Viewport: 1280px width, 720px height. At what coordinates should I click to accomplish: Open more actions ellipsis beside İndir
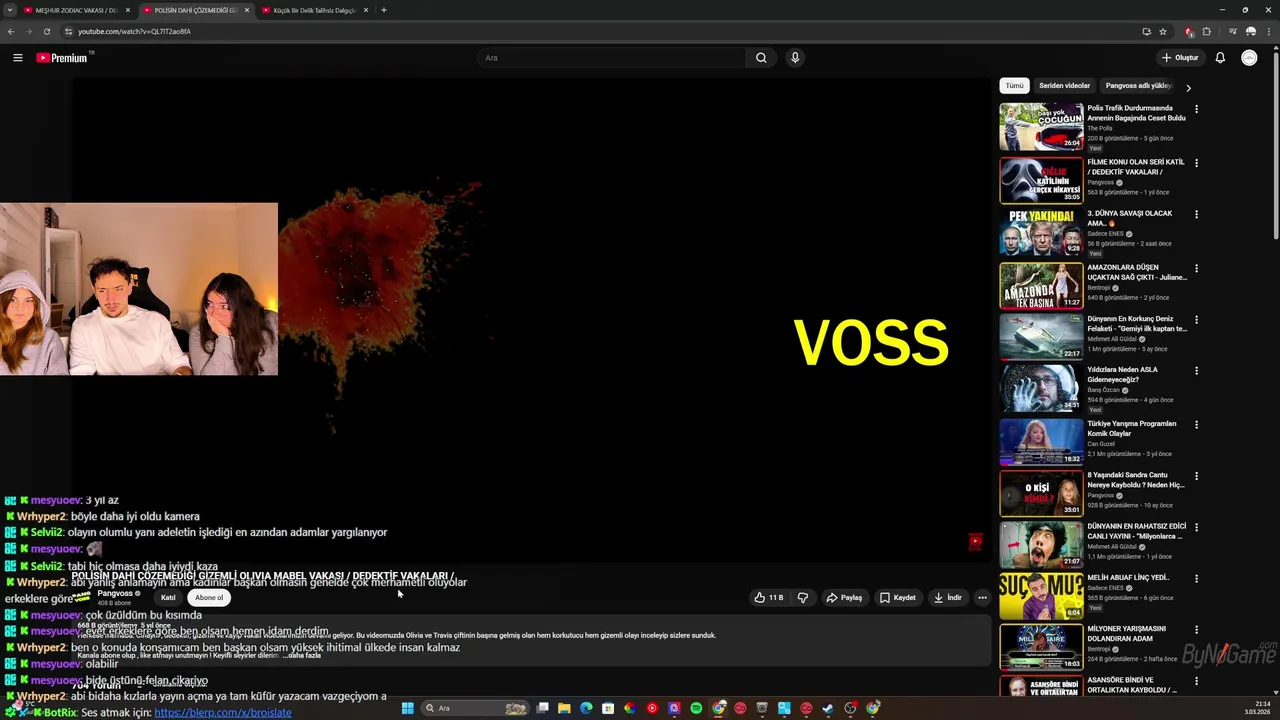982,598
